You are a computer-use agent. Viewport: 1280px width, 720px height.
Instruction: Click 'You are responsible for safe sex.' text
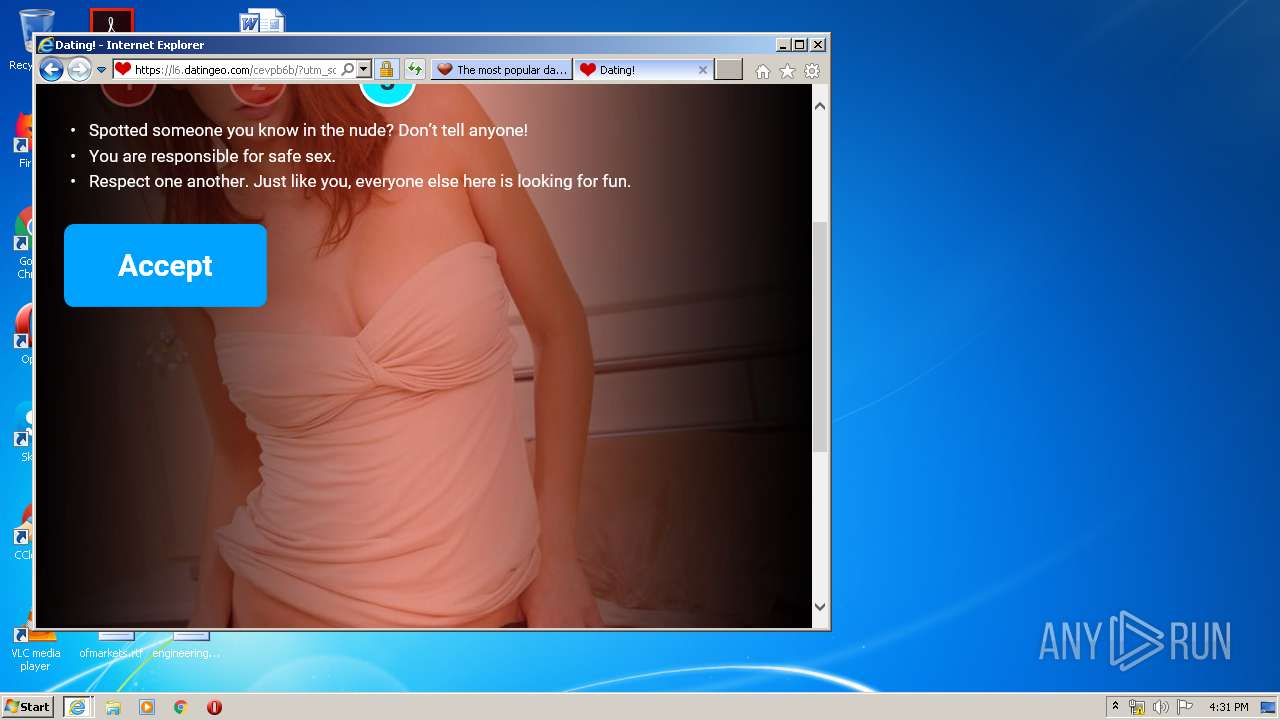pos(212,156)
